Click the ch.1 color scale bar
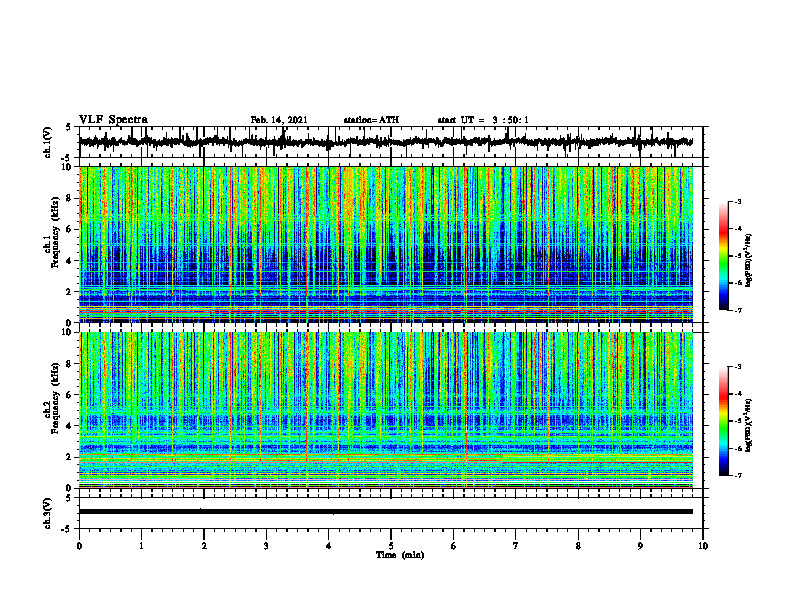 click(723, 256)
